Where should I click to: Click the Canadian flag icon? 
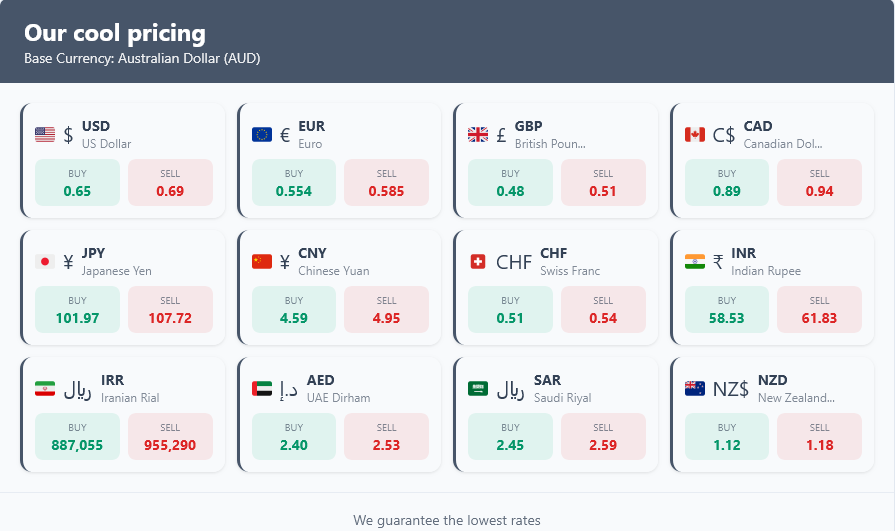coord(695,134)
